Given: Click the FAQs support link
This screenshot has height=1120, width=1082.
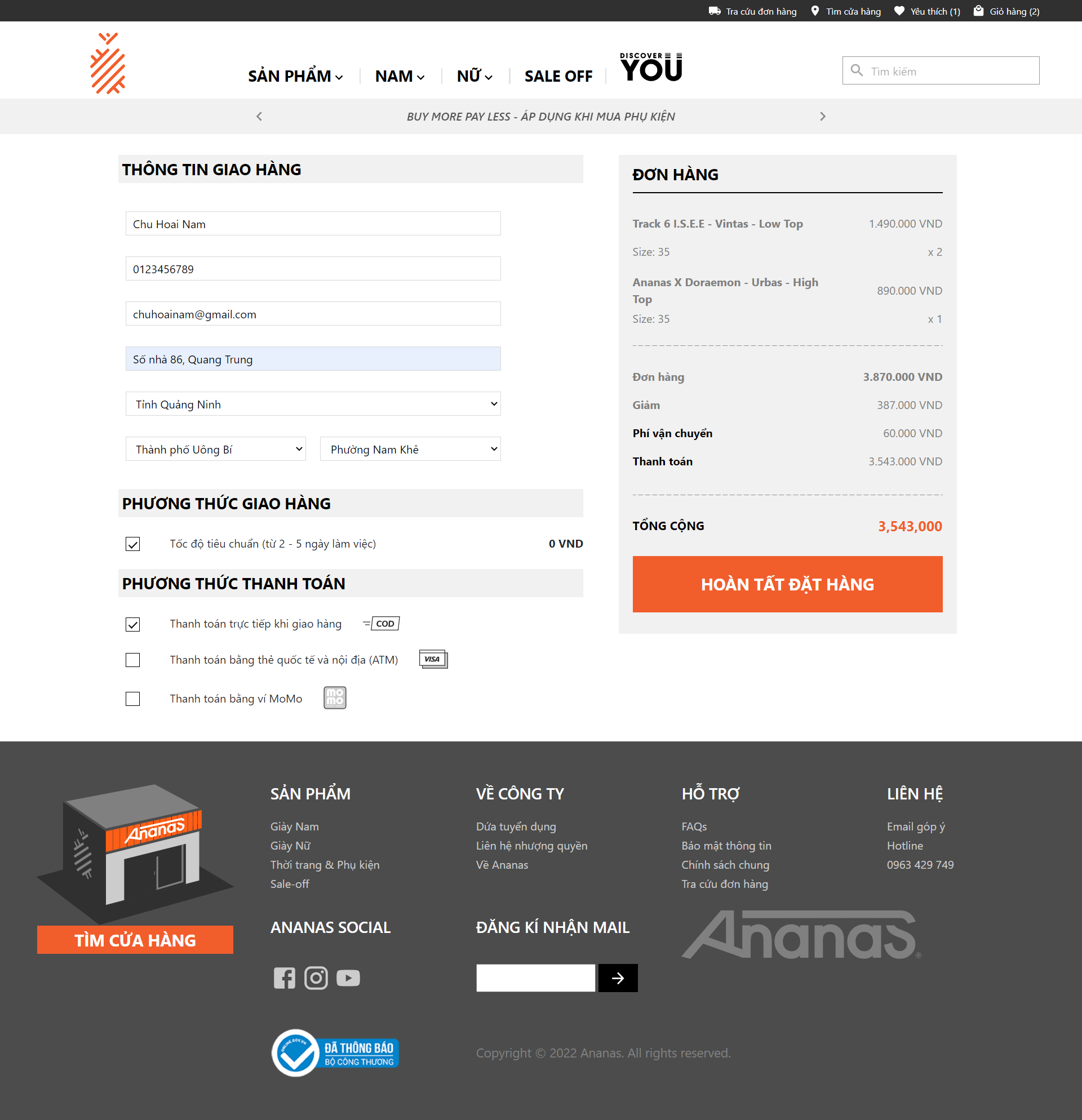Looking at the screenshot, I should point(693,826).
